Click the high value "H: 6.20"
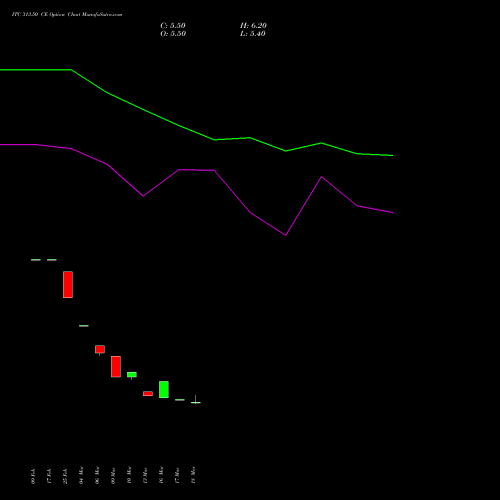500x500 pixels. point(253,26)
